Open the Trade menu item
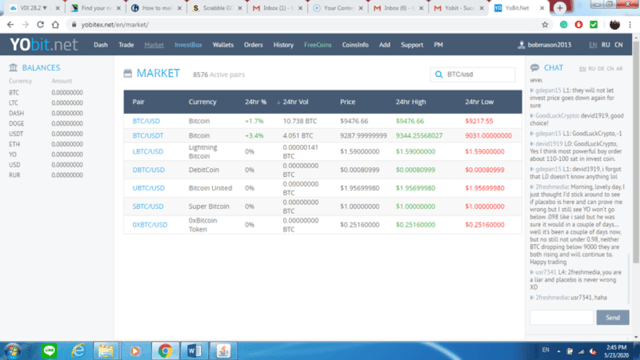This screenshot has height=360, width=640. (x=126, y=45)
